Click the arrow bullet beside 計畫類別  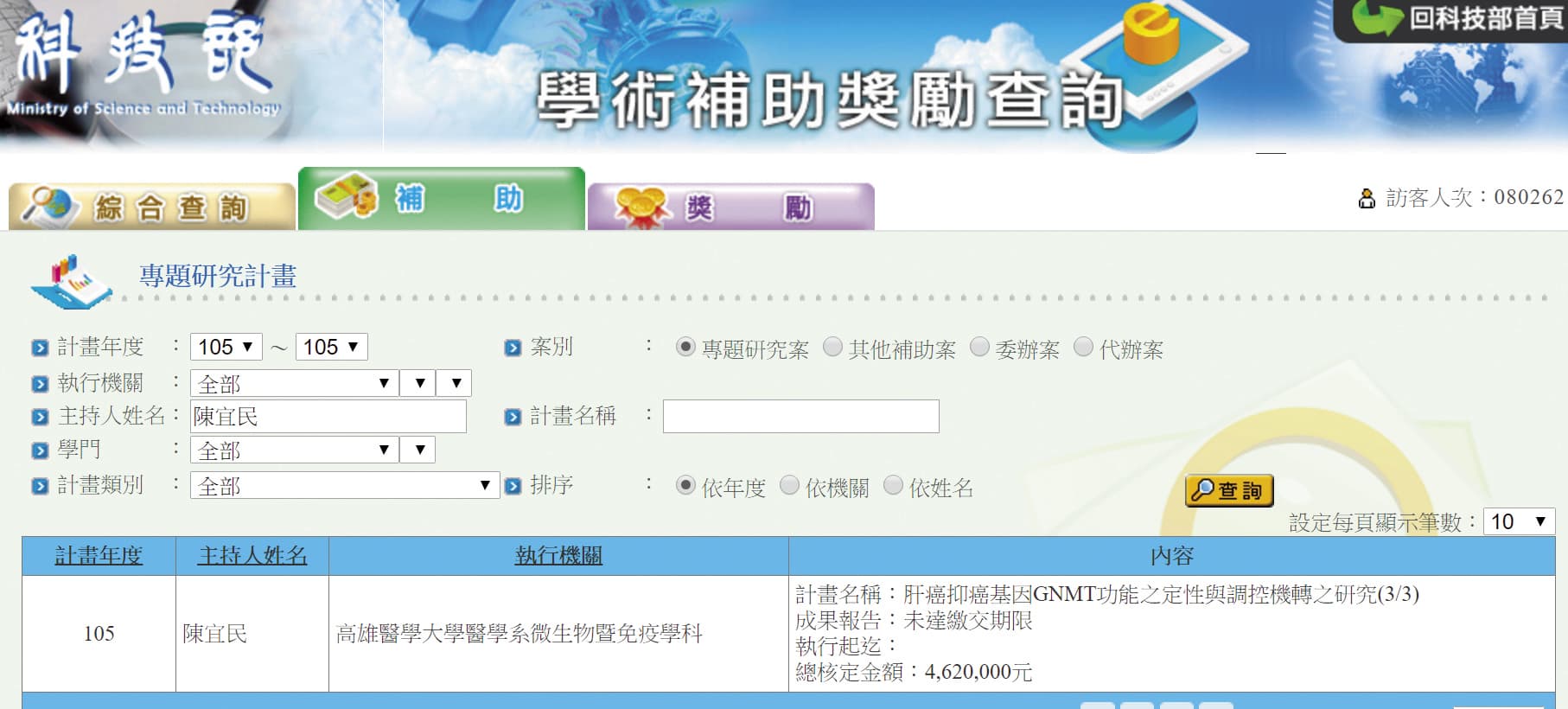(x=40, y=486)
